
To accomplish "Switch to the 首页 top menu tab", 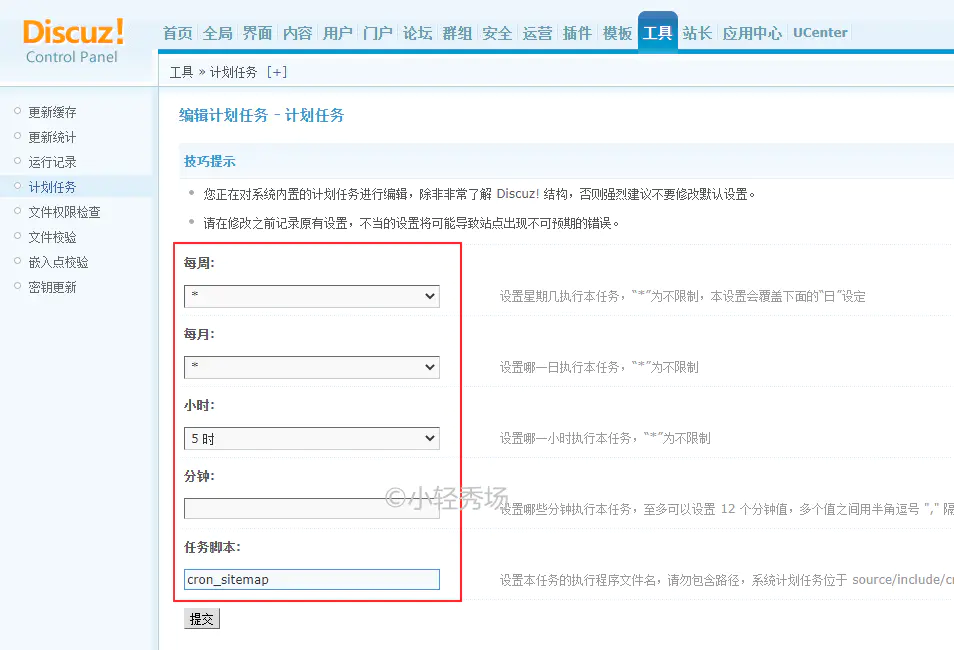I will tap(177, 33).
